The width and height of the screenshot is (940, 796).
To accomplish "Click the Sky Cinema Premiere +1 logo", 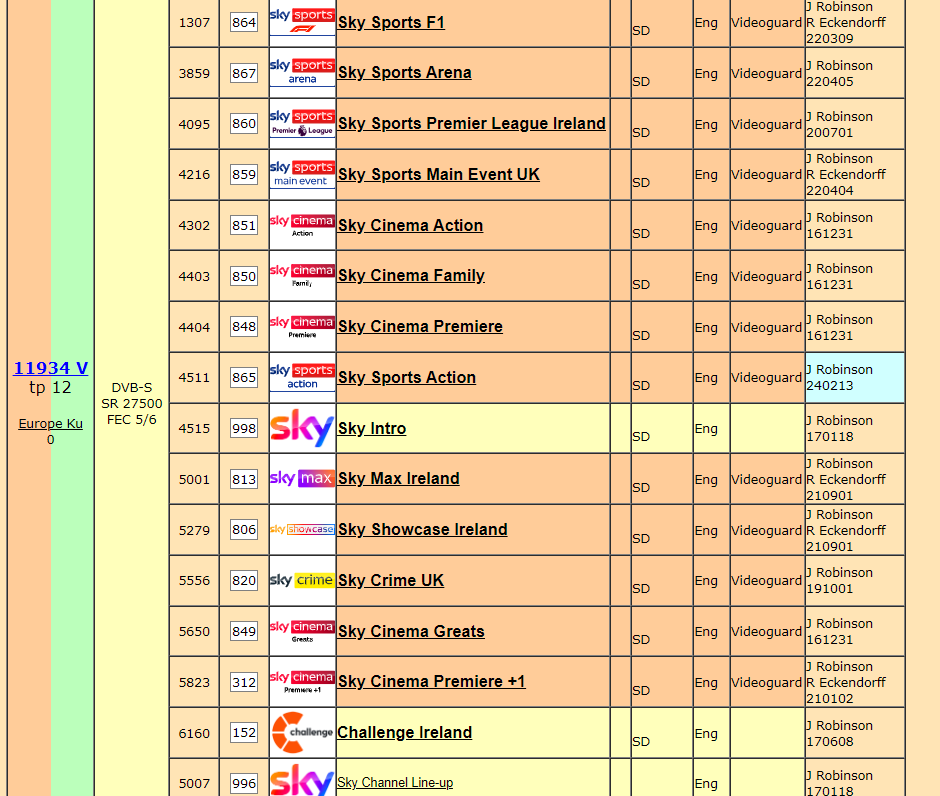I will pyautogui.click(x=302, y=682).
